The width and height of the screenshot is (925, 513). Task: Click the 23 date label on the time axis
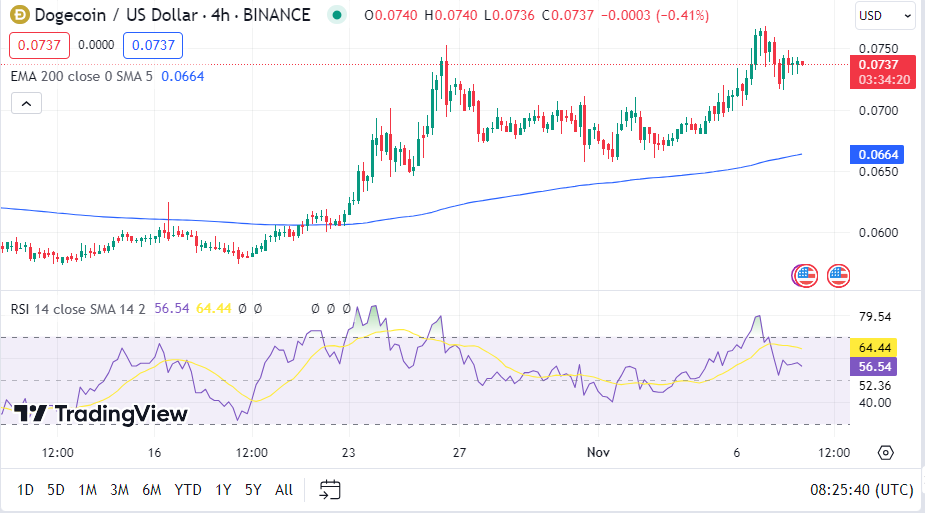click(349, 452)
